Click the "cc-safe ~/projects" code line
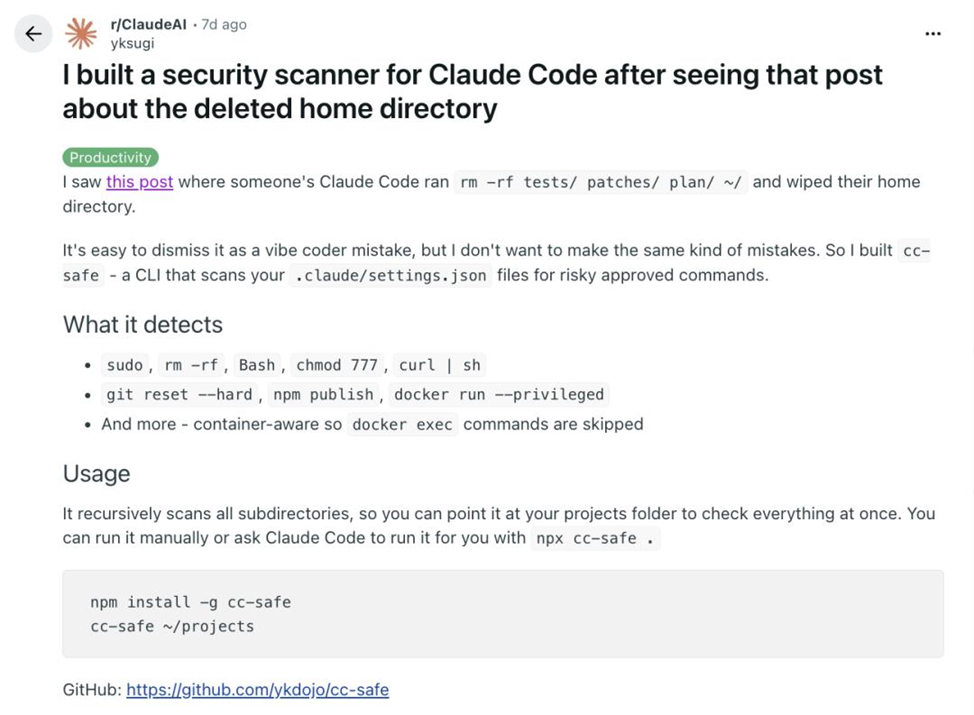Viewport: 974px width, 715px height. [x=172, y=626]
